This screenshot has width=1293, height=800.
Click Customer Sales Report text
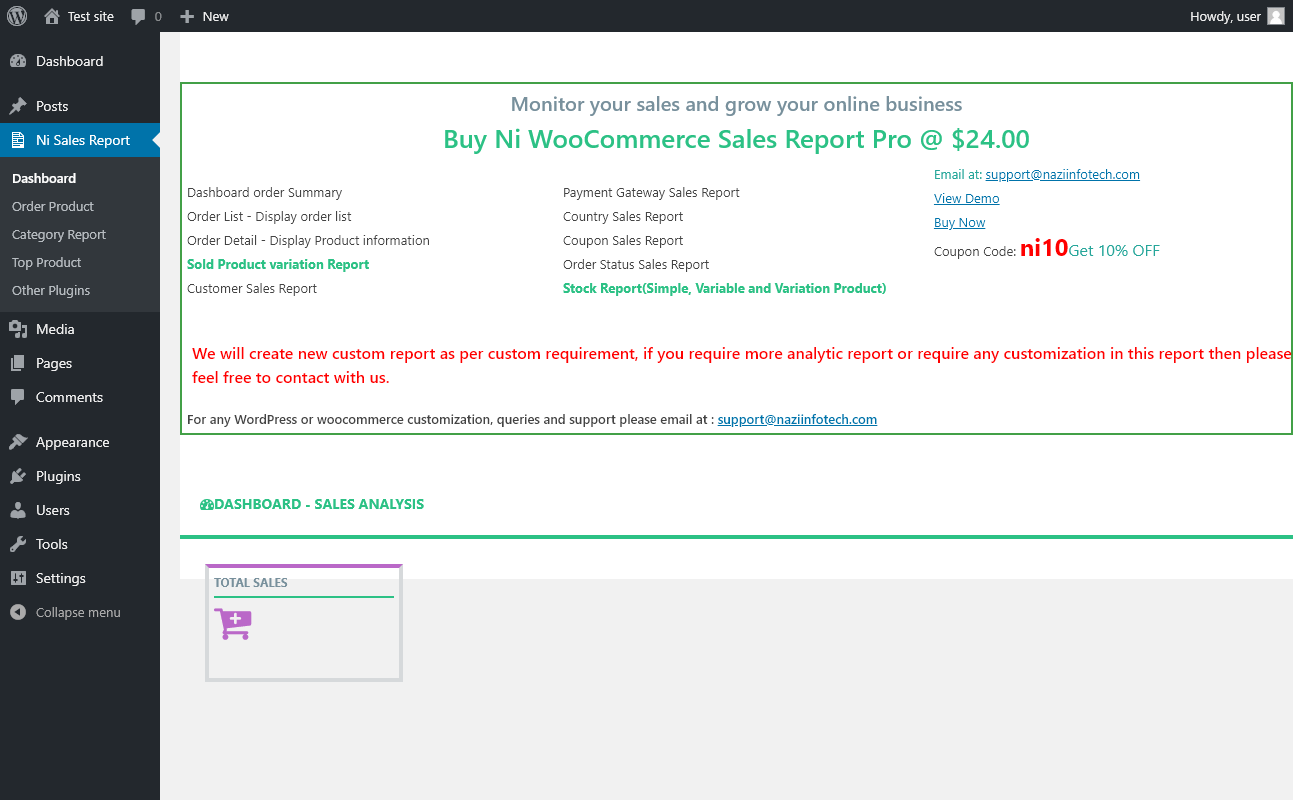(x=252, y=288)
